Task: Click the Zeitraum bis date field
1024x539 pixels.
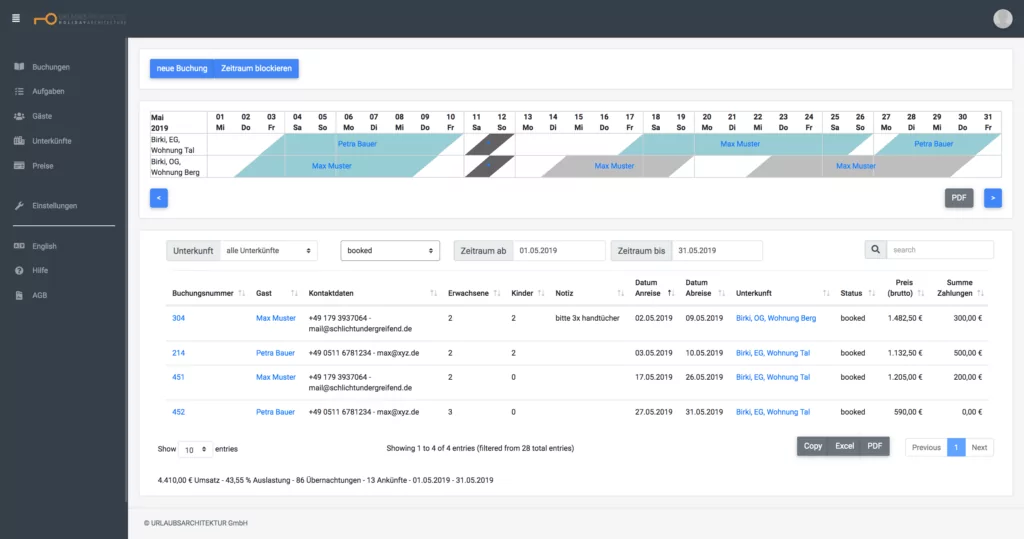Action: coord(717,250)
